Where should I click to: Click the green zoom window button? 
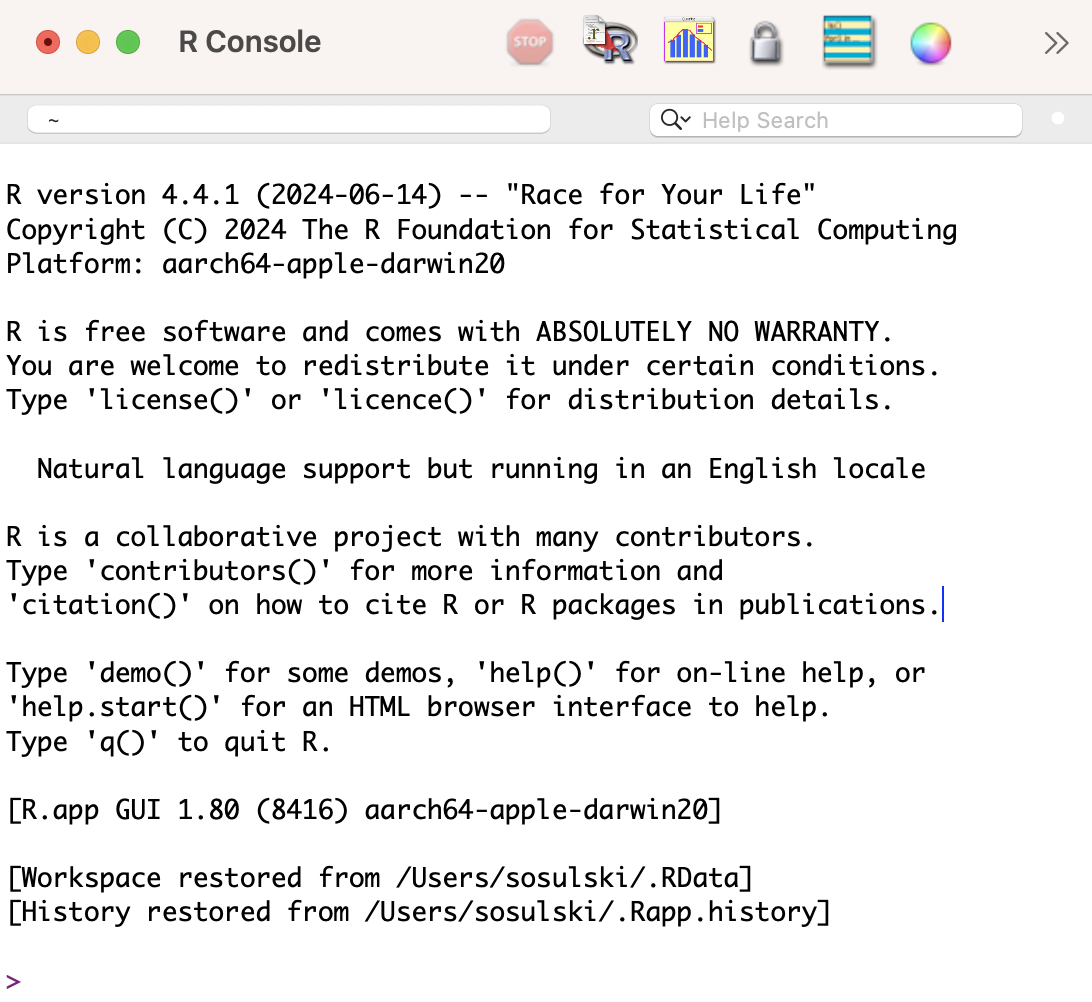click(128, 42)
